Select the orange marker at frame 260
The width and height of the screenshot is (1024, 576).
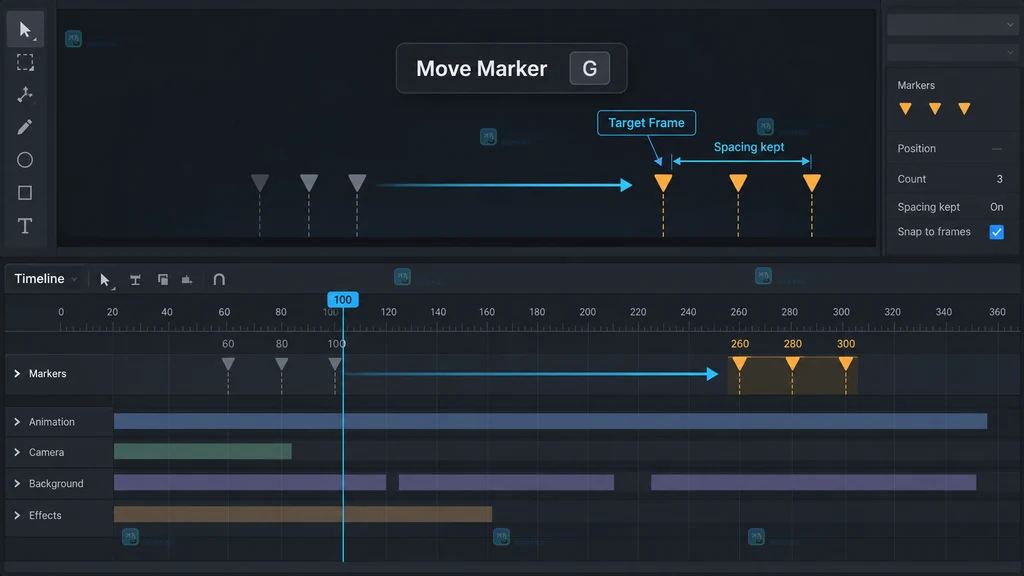pyautogui.click(x=739, y=364)
